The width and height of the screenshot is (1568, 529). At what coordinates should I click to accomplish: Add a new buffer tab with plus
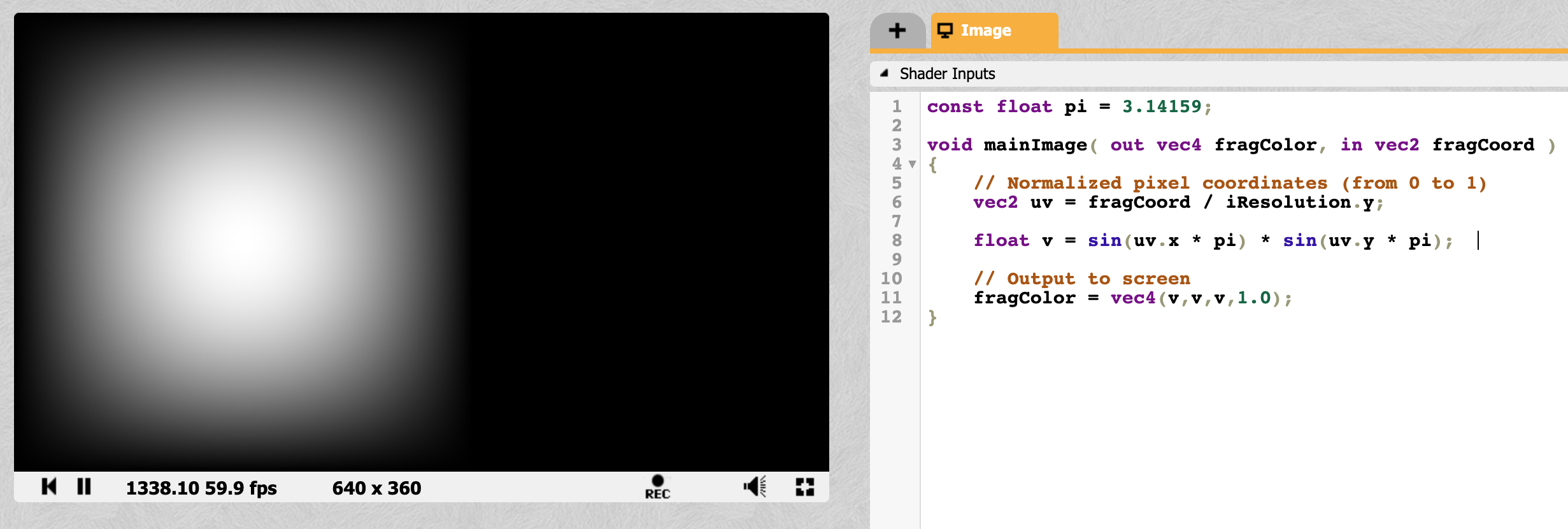click(897, 30)
